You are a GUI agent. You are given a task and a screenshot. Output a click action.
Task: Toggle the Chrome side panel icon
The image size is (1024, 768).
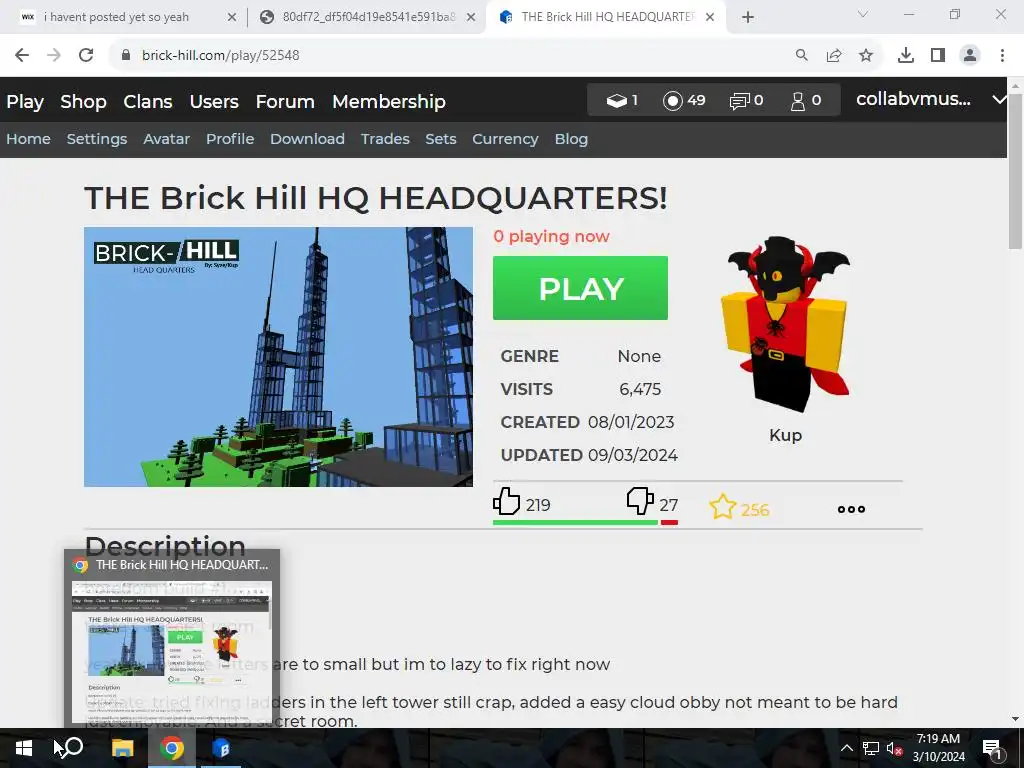(x=938, y=56)
